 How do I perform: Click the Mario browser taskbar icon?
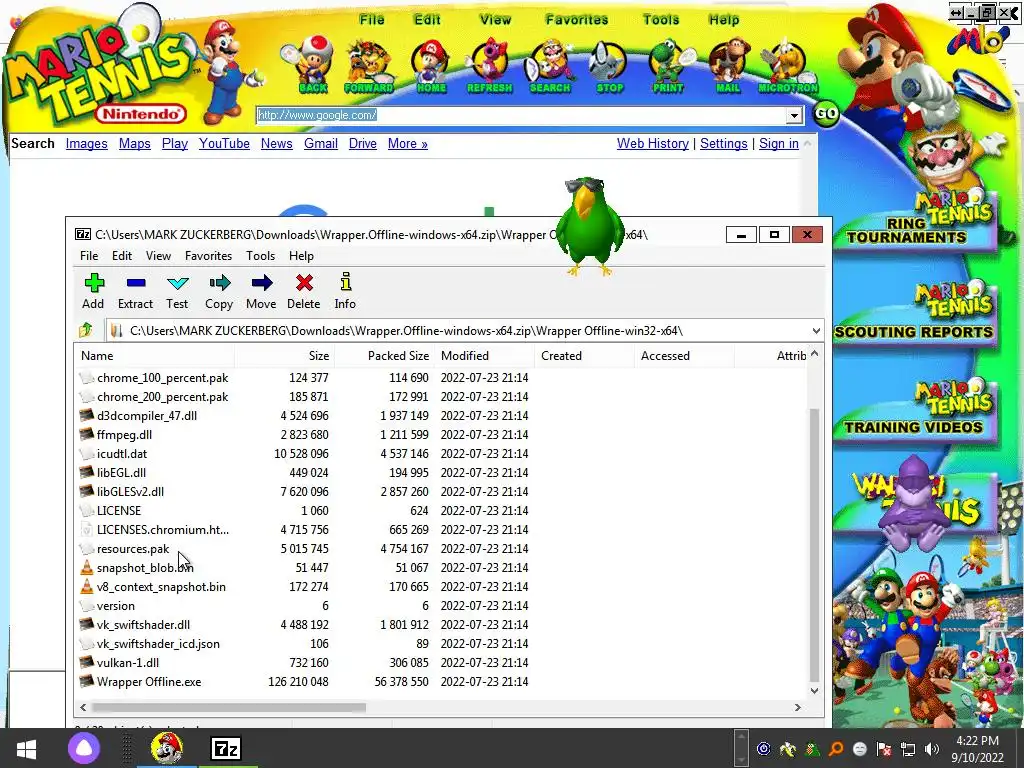point(167,748)
